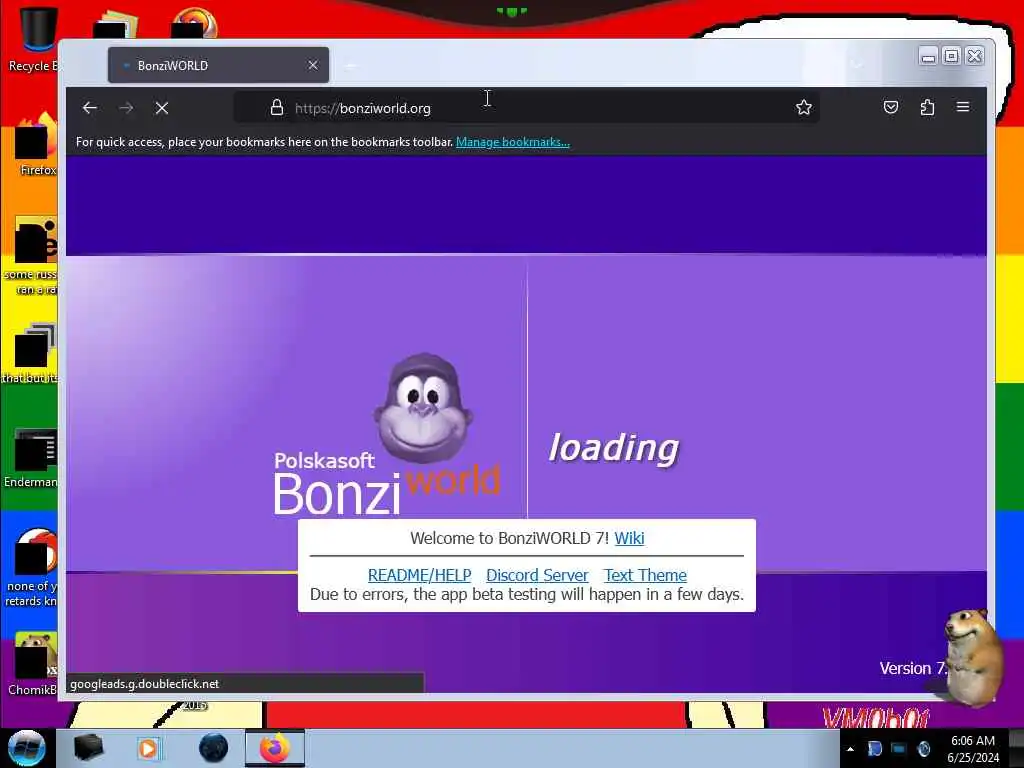The image size is (1024, 768).
Task: Stop page loading with the X button
Action: [x=162, y=108]
